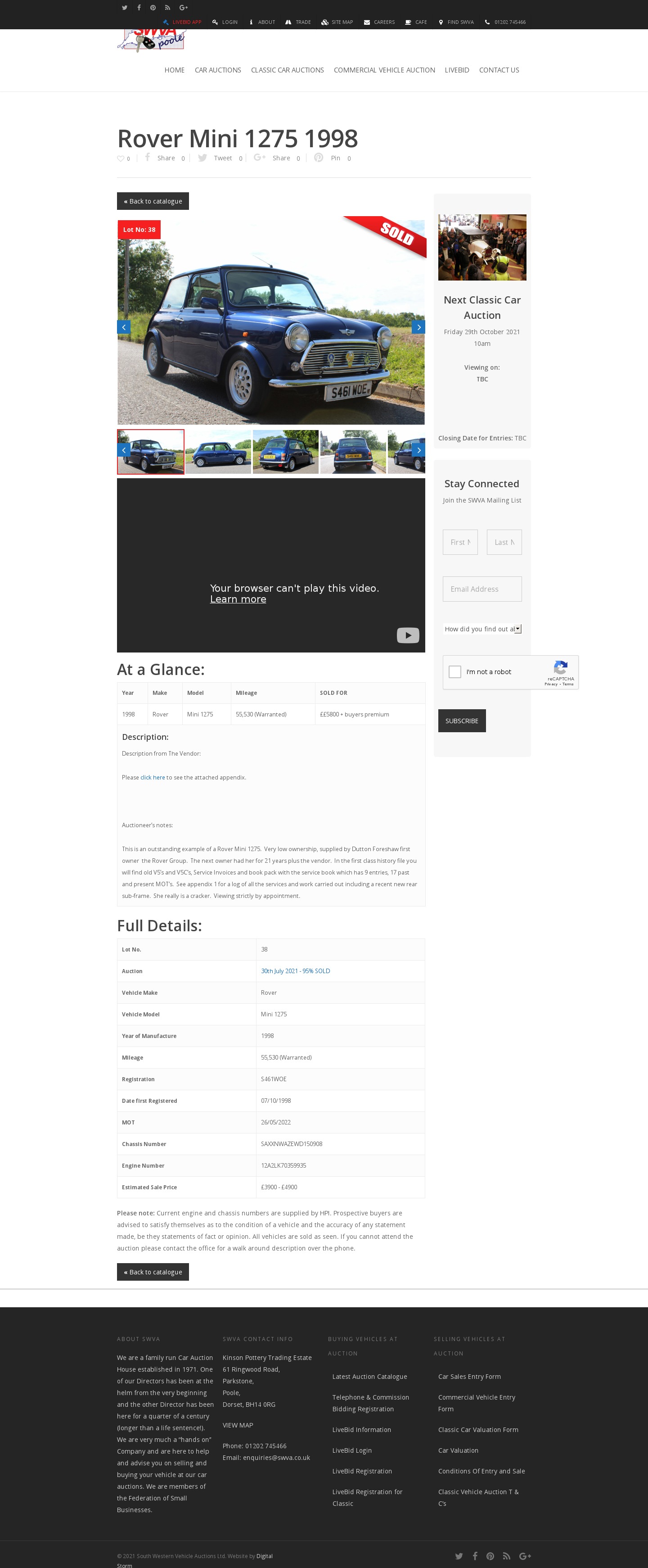Pin the listing with the Pinterest Pin icon
This screenshot has height=1568, width=648.
tap(318, 158)
